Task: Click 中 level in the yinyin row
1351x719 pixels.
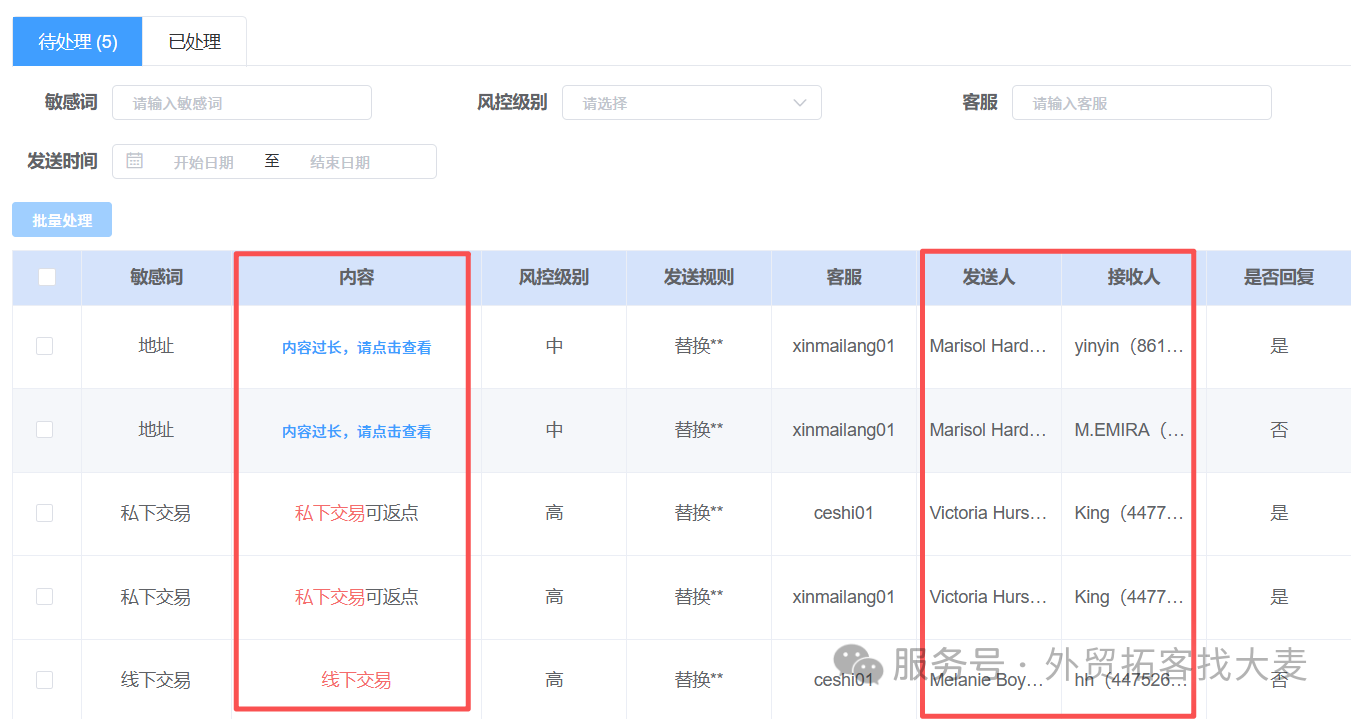Action: (x=554, y=346)
